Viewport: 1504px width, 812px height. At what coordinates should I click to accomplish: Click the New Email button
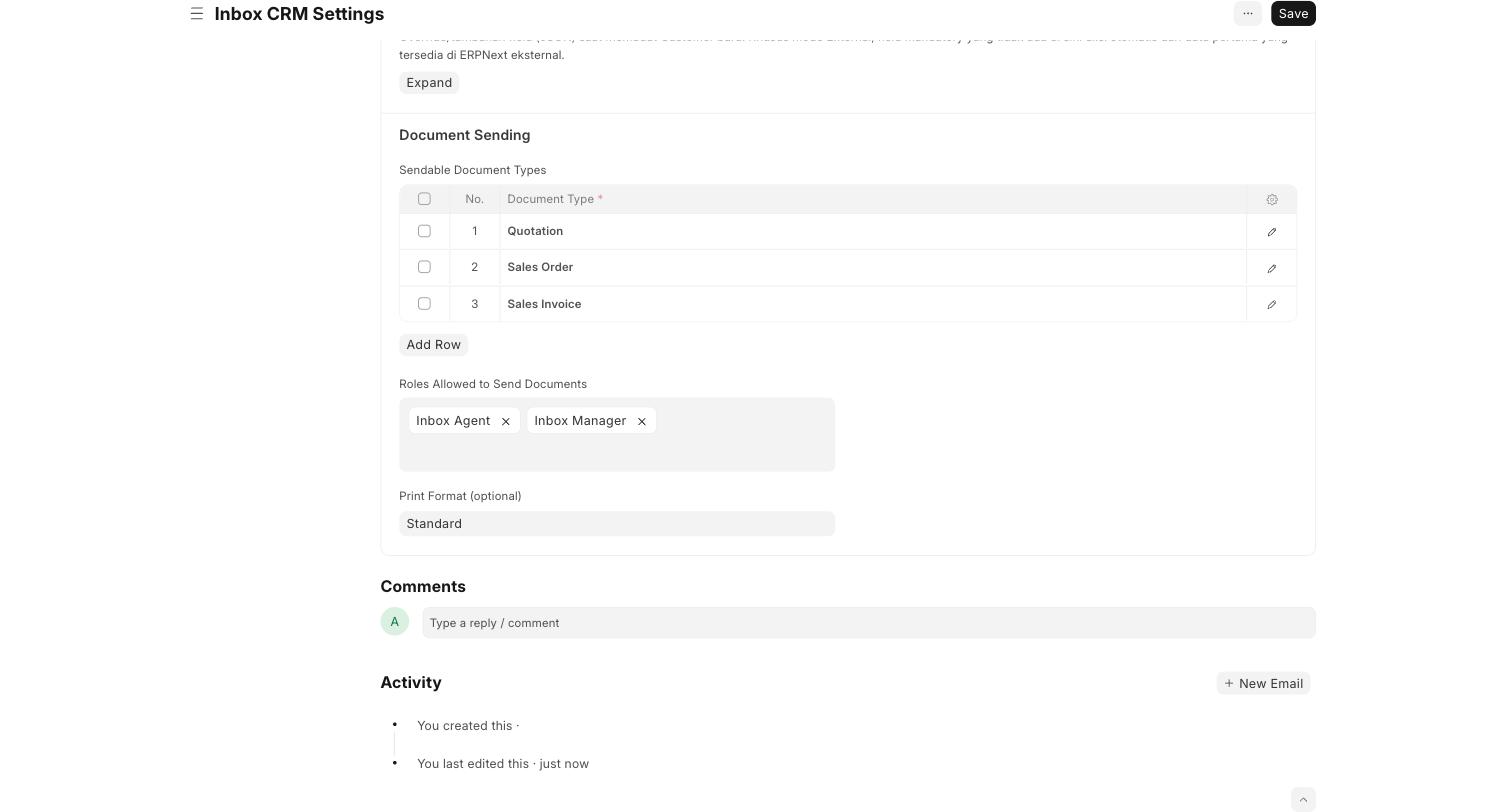1264,684
